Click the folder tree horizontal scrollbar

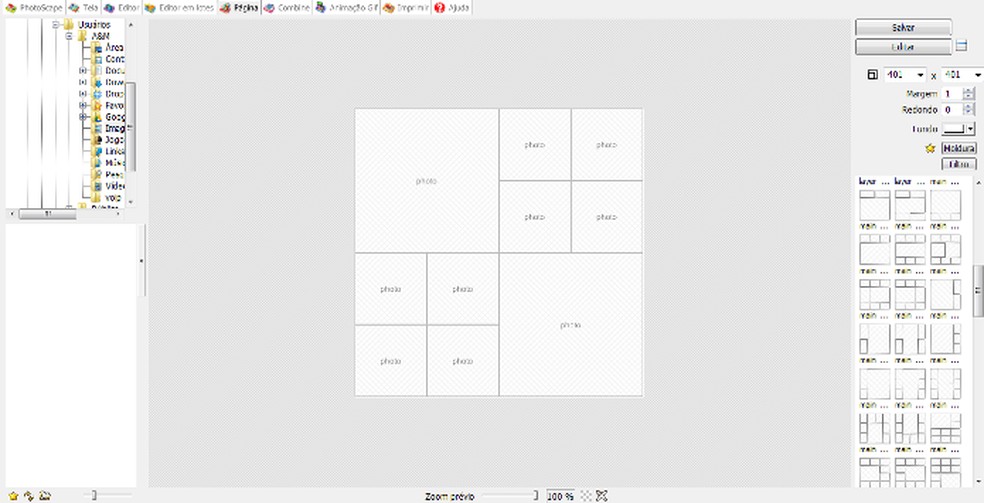48,214
